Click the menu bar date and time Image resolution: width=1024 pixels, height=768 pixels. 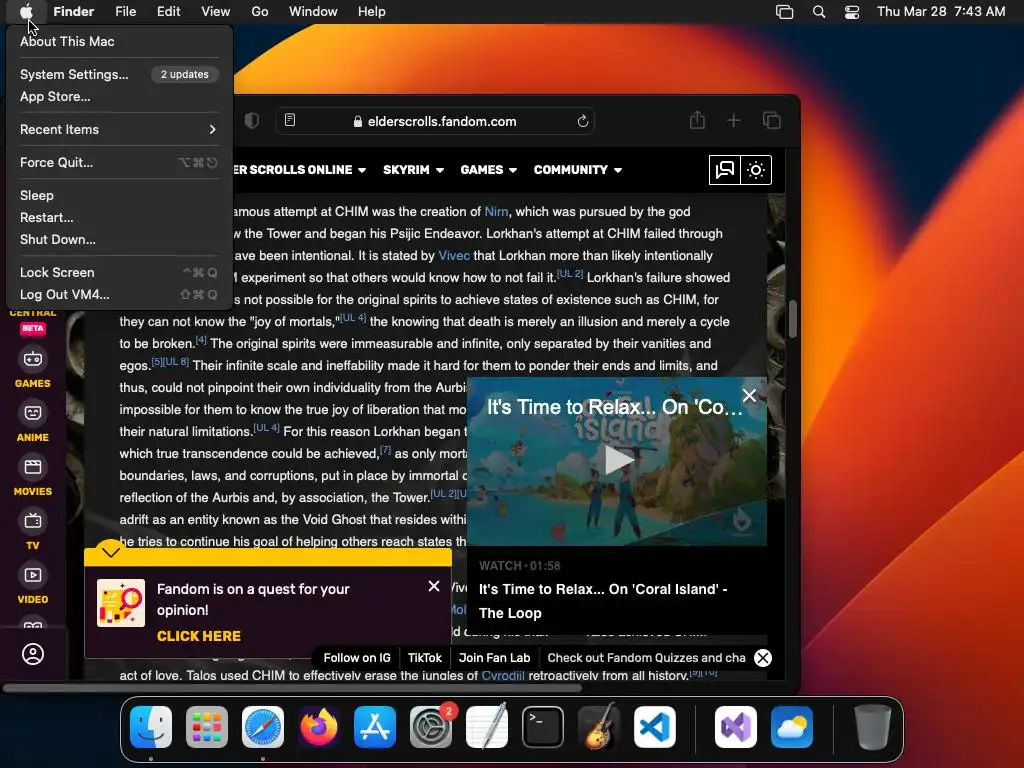coord(941,11)
